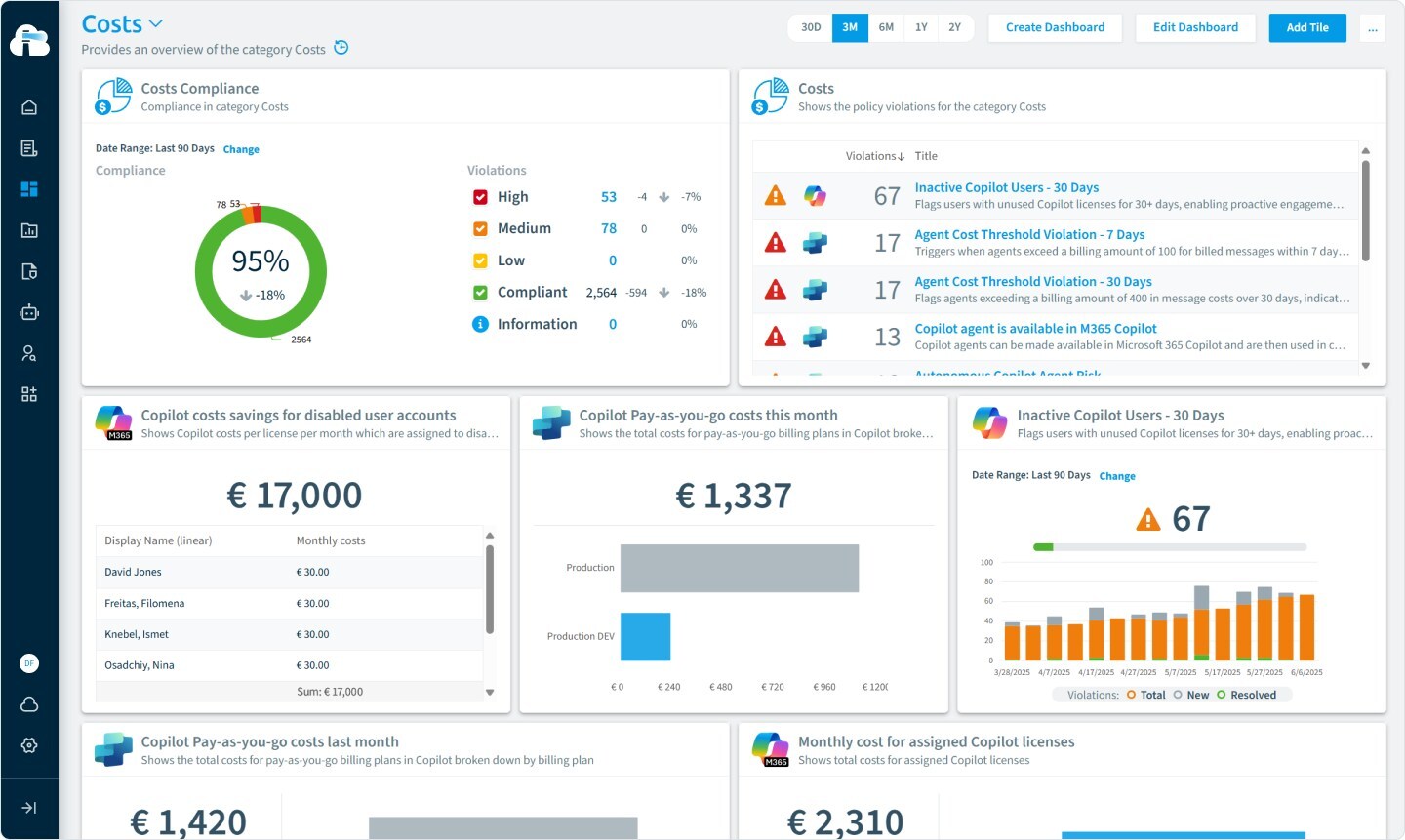Viewport: 1405px width, 840px height.
Task: Click the red alert icon on the 7 Days threshold row
Action: tap(776, 243)
